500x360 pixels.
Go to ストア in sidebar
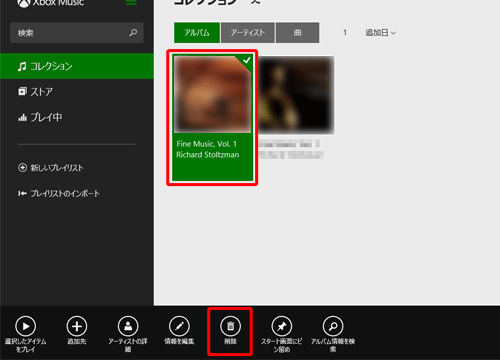coord(35,92)
